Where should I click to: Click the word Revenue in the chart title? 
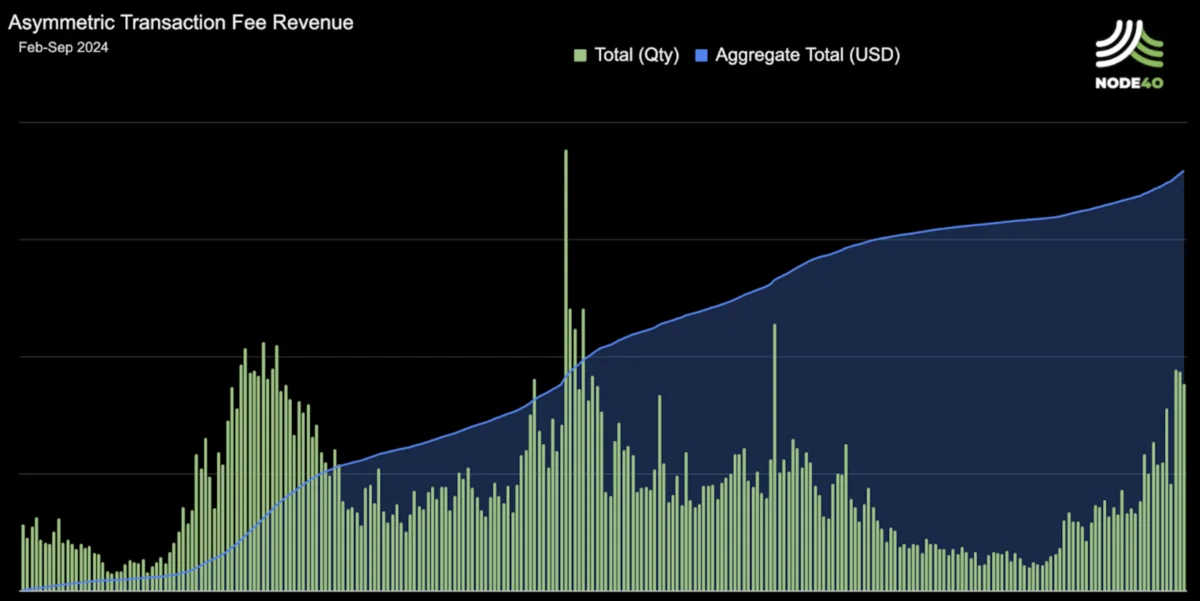317,22
